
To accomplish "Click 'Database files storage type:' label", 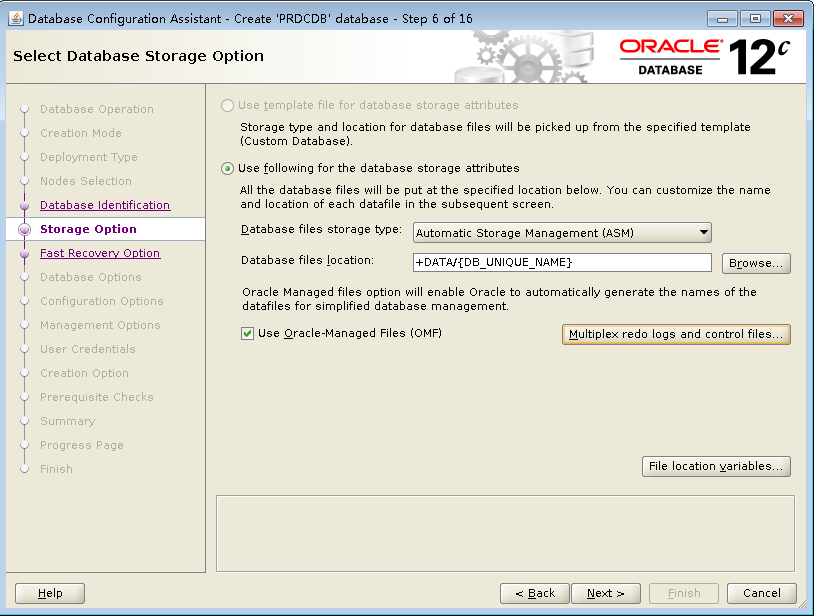I will point(321,229).
